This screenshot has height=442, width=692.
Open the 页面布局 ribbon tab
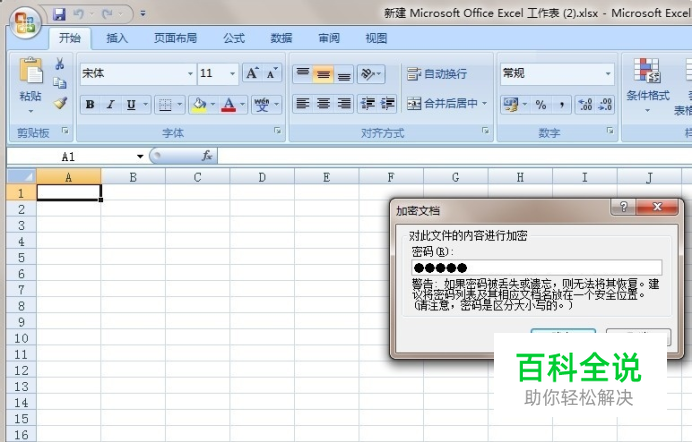click(175, 38)
